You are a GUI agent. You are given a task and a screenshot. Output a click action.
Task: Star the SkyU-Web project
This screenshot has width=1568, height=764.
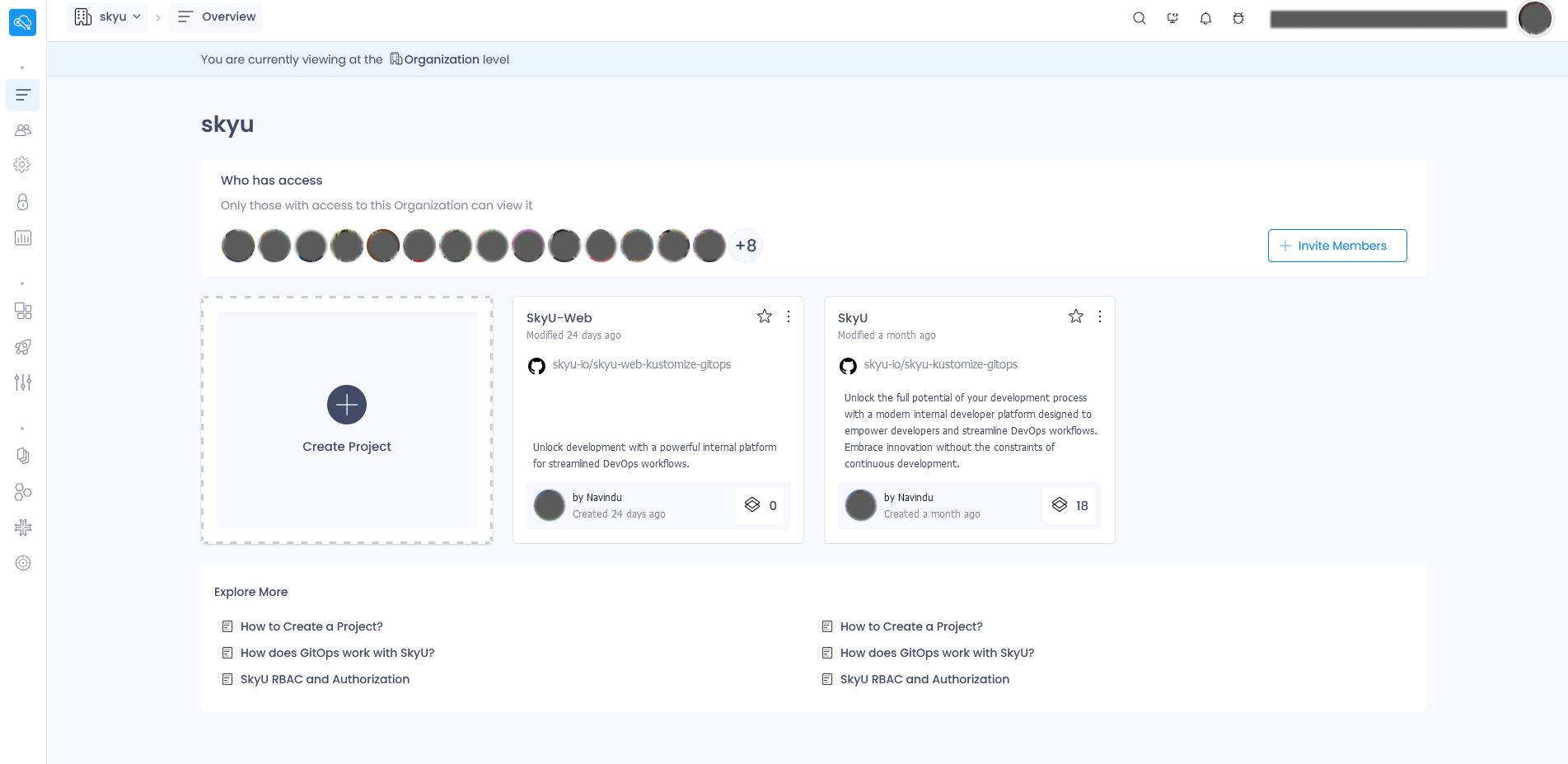click(x=765, y=316)
